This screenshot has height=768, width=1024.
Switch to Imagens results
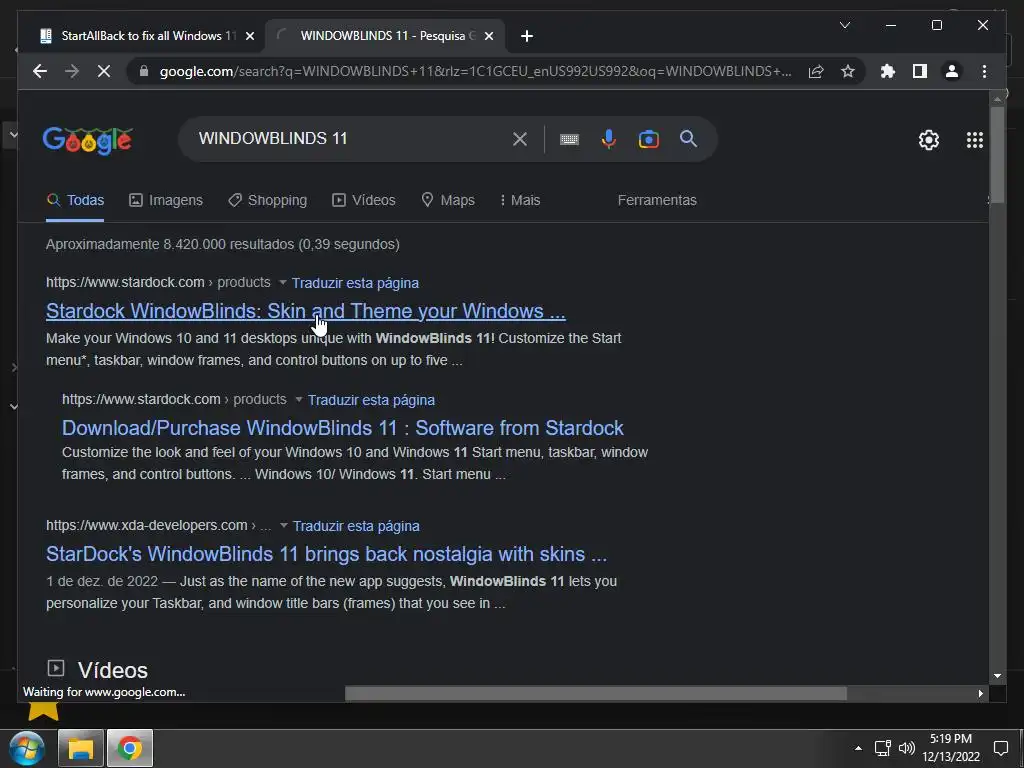click(166, 200)
